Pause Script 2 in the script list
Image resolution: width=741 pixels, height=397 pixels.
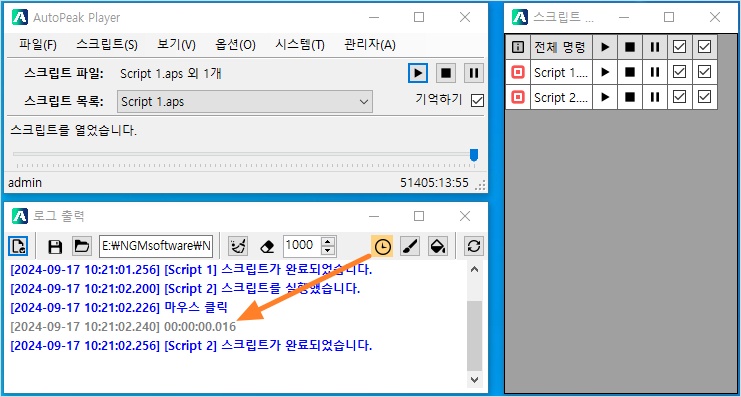(655, 97)
